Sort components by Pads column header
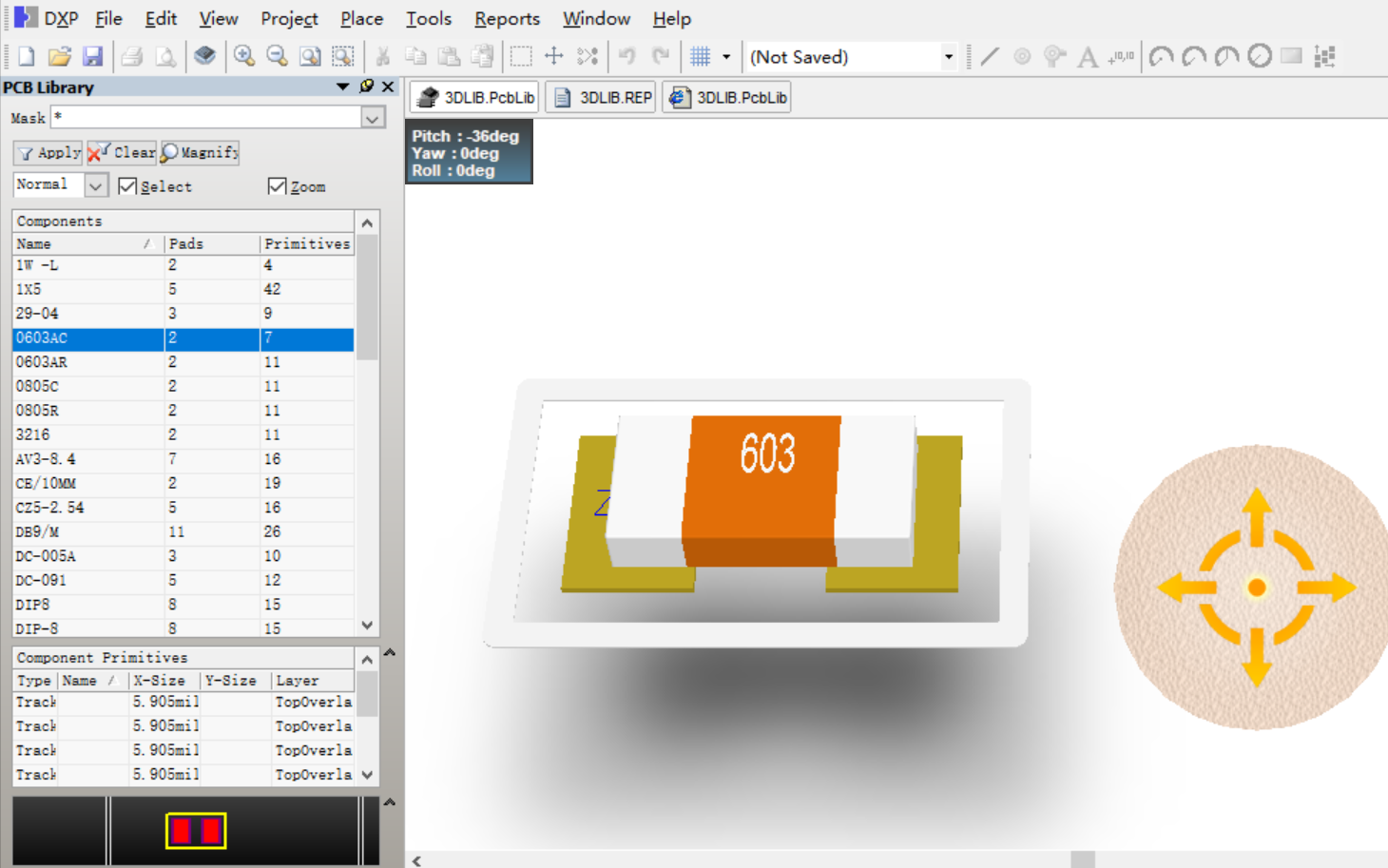 tap(212, 243)
